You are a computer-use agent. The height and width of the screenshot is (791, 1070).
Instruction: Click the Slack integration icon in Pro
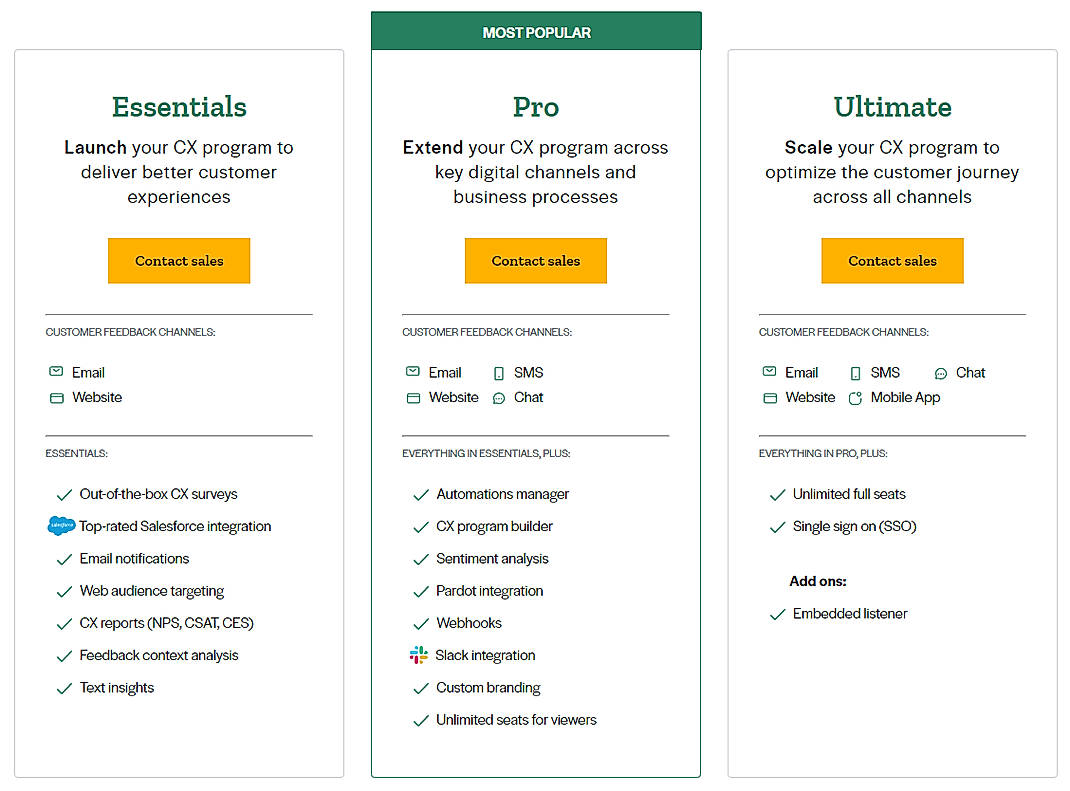click(417, 655)
